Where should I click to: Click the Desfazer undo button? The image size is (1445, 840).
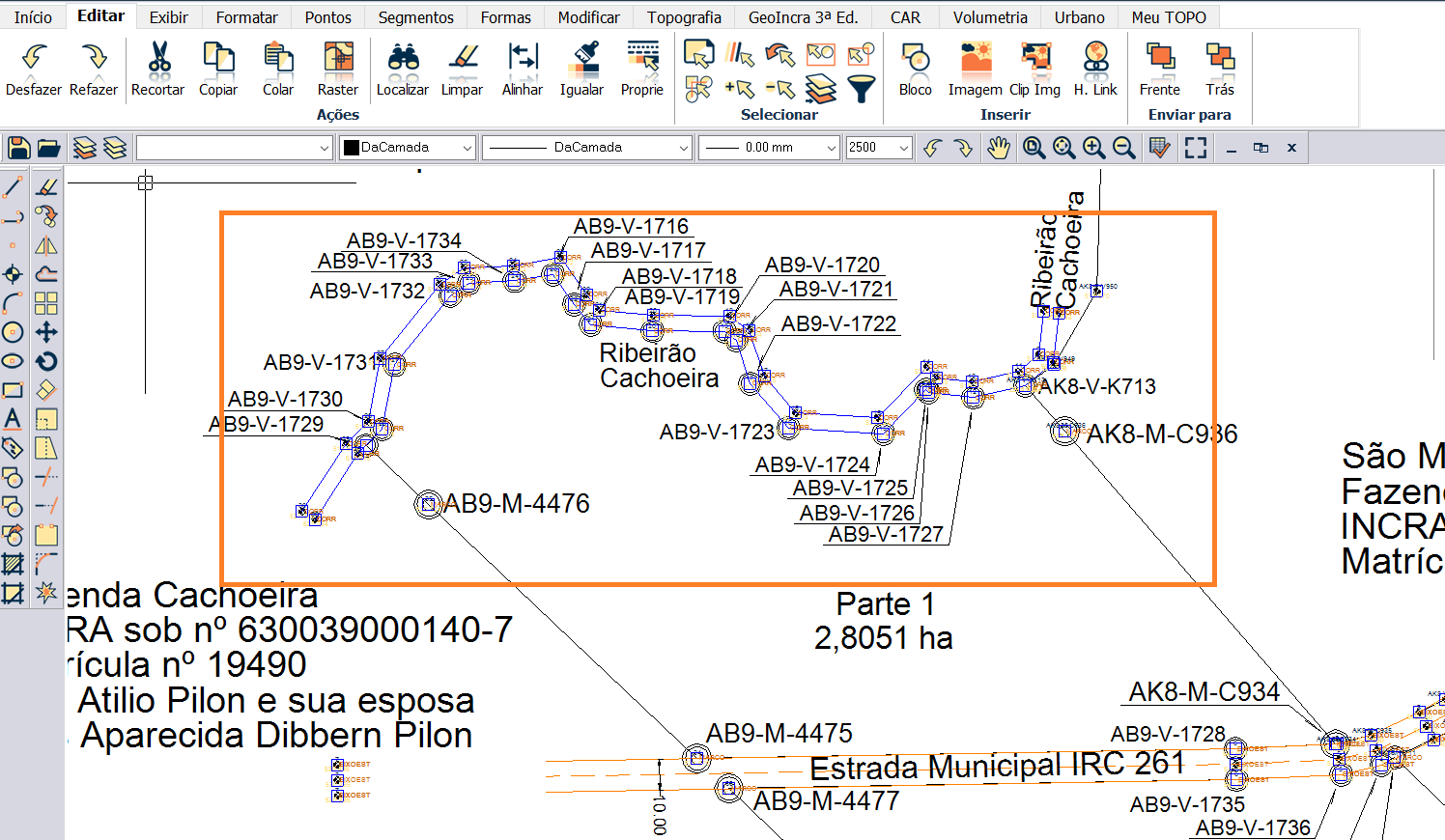point(34,59)
